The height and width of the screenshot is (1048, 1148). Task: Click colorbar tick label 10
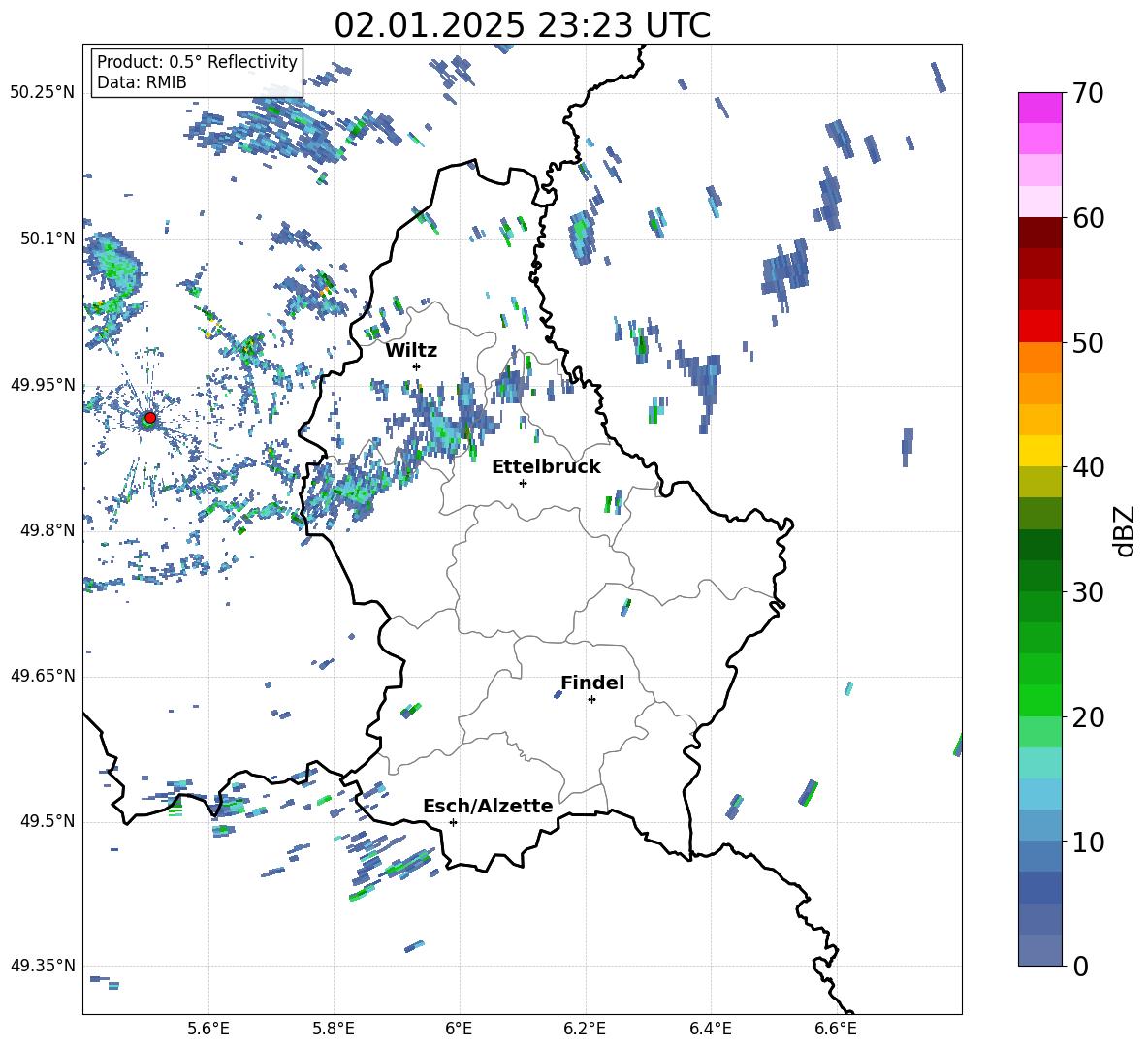tap(1088, 842)
